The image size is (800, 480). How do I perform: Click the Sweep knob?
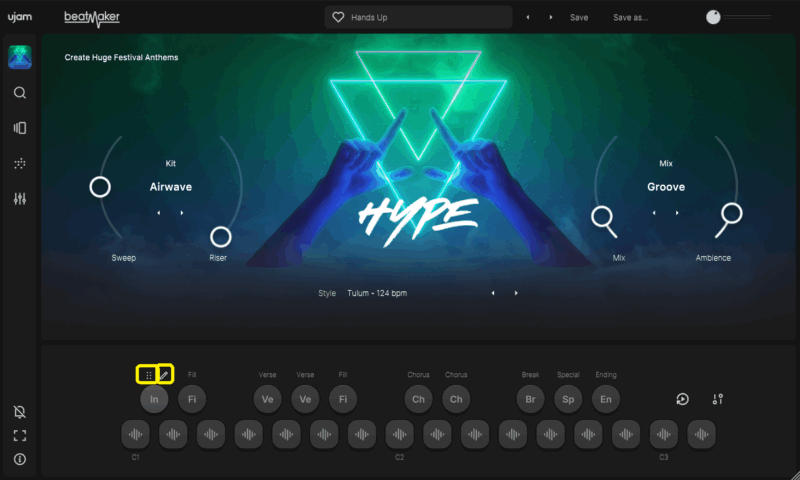point(100,187)
